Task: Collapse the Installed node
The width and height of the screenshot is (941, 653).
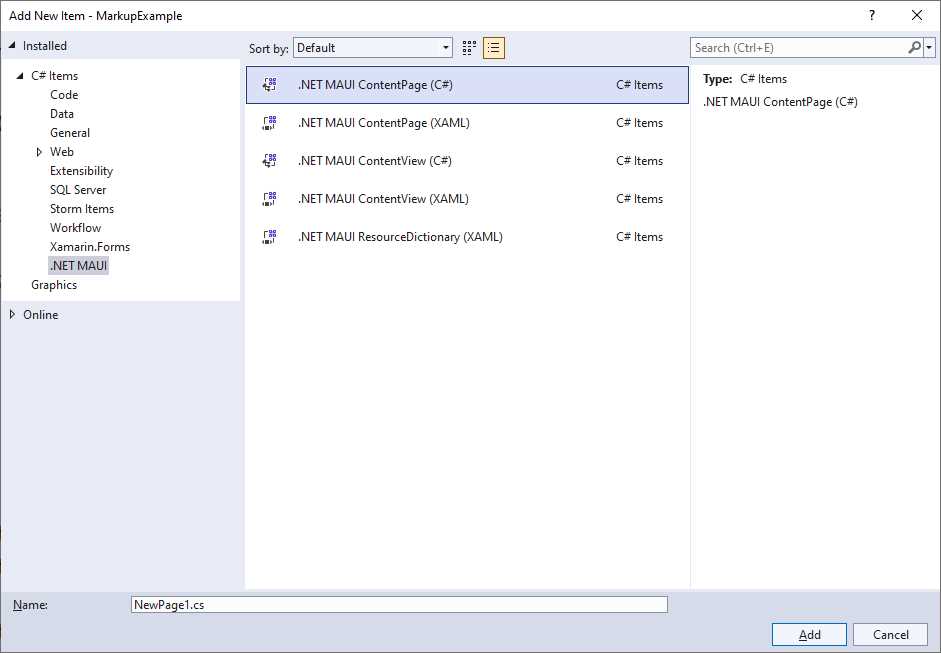Action: 12,45
